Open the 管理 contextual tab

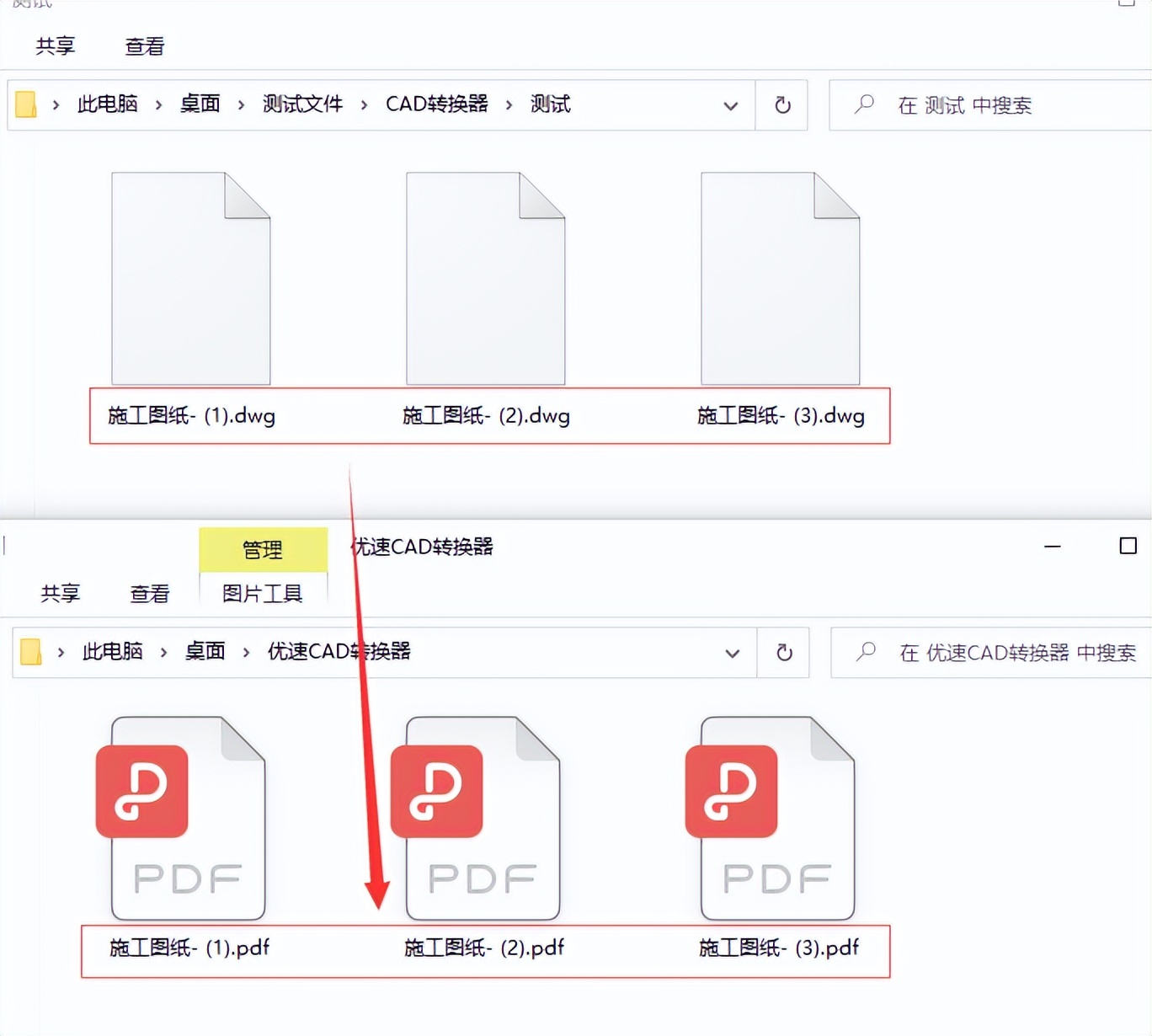tap(263, 550)
